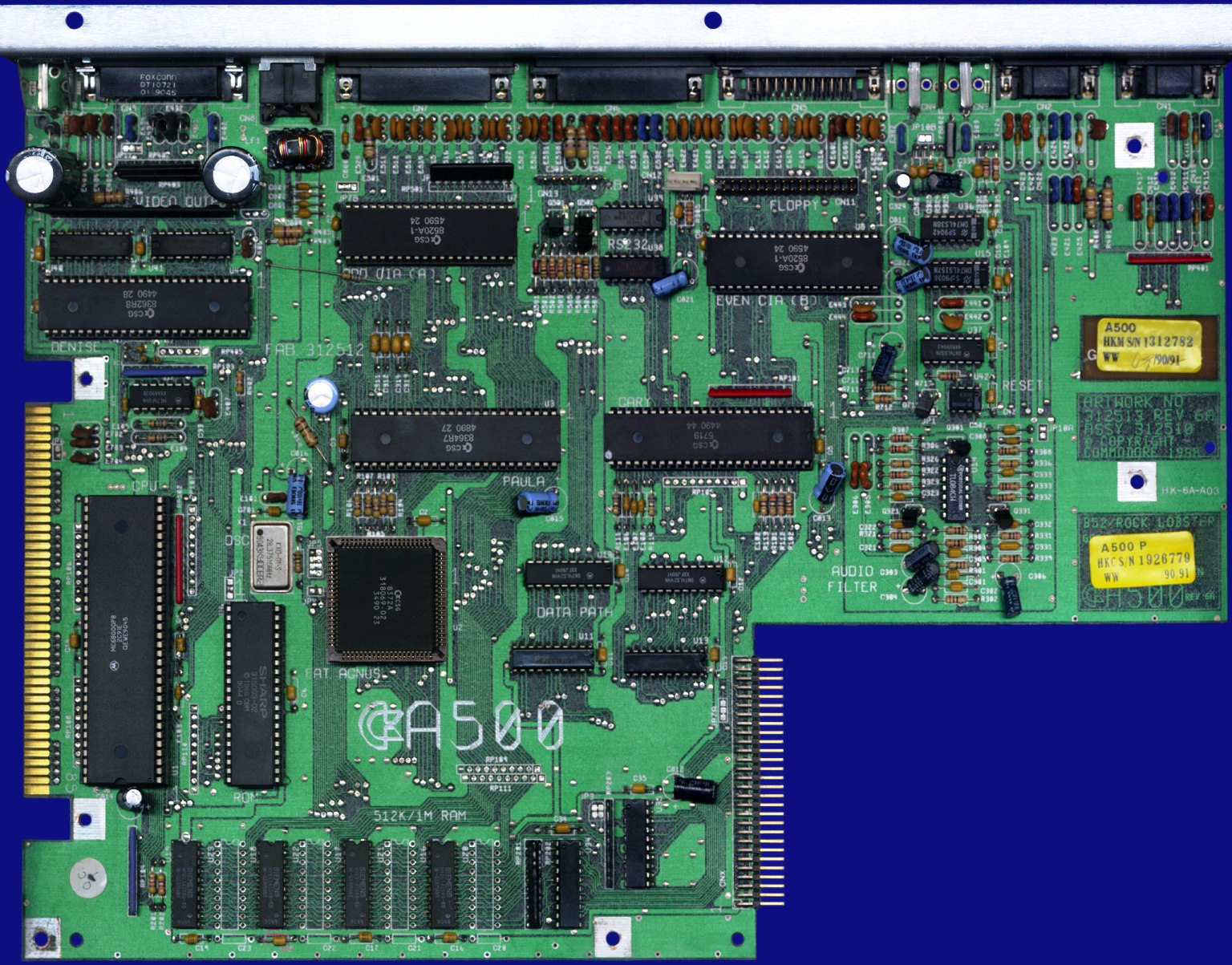Click the large A500 silkscreen logo
This screenshot has width=1232, height=965.
(x=461, y=727)
